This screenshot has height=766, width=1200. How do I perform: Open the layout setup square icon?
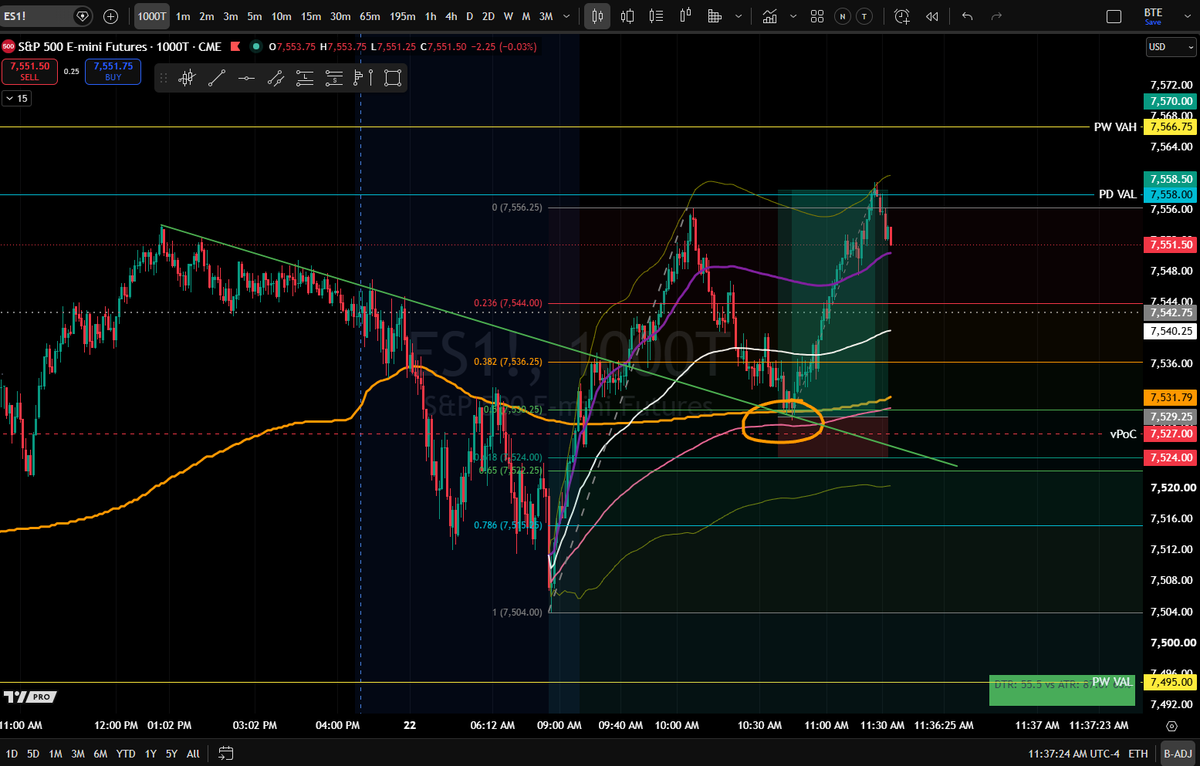tap(1115, 16)
